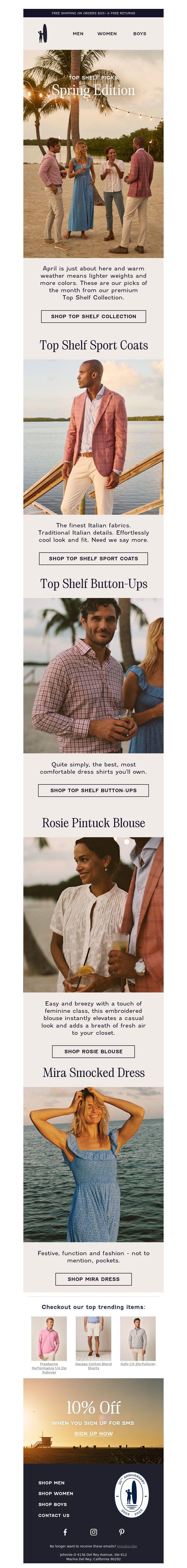Click Shop Top Shelf Sport Coats button

pos(93,558)
